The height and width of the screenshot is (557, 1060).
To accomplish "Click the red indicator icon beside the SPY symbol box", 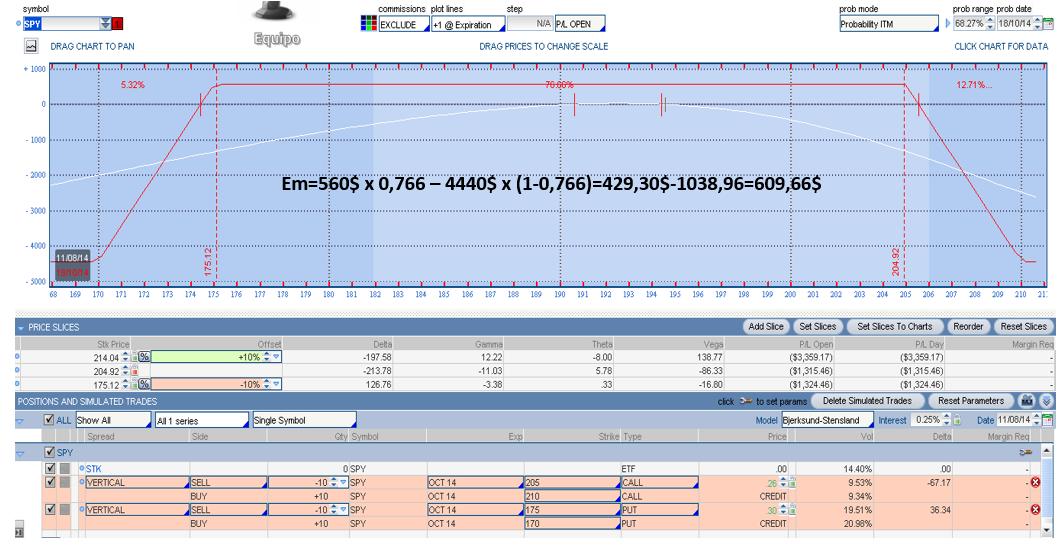I will click(x=118, y=24).
